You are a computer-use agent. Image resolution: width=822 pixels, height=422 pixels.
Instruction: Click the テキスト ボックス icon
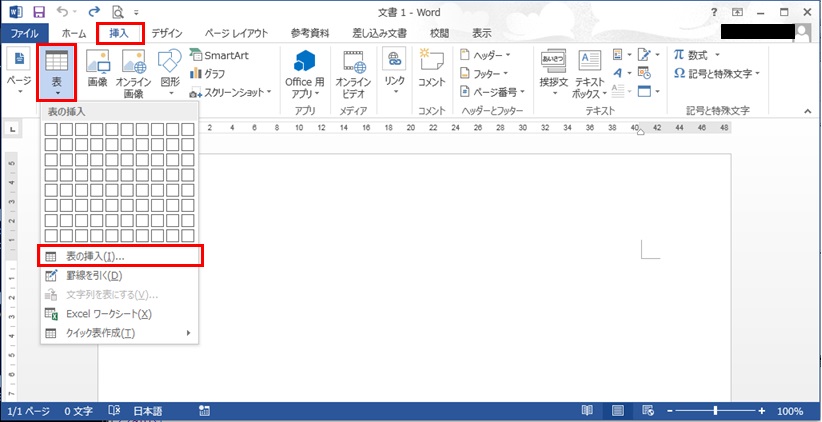[x=590, y=73]
